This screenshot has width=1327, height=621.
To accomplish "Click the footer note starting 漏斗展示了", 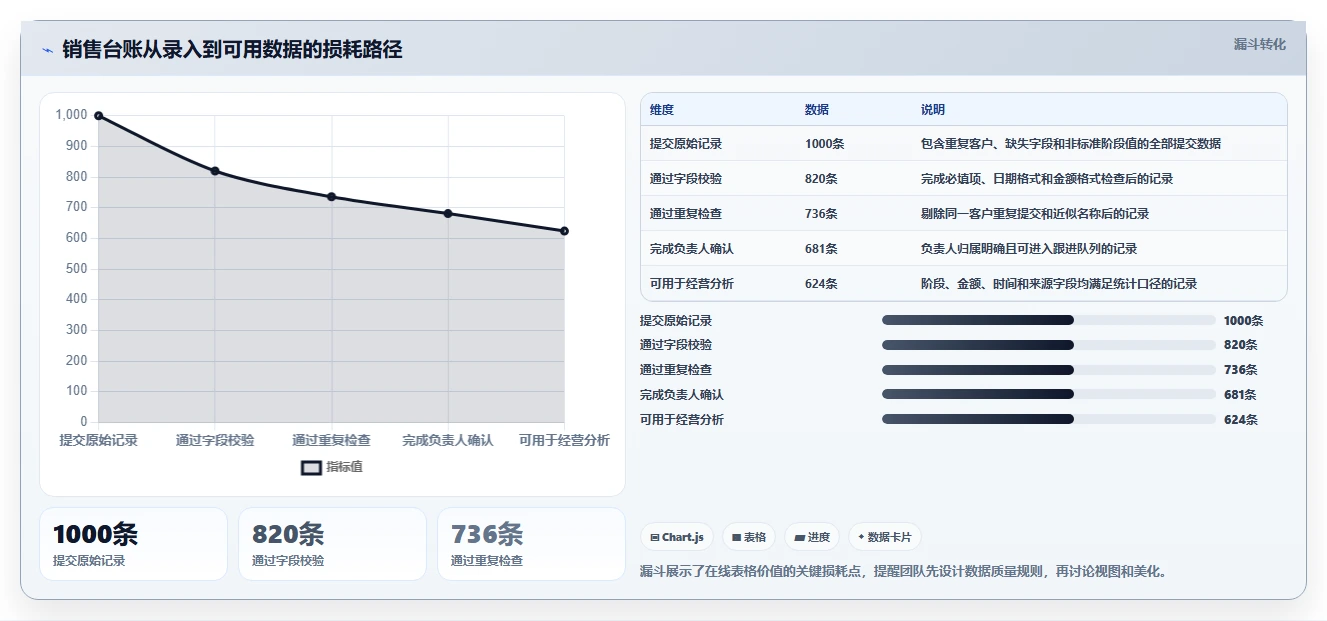I will click(903, 572).
